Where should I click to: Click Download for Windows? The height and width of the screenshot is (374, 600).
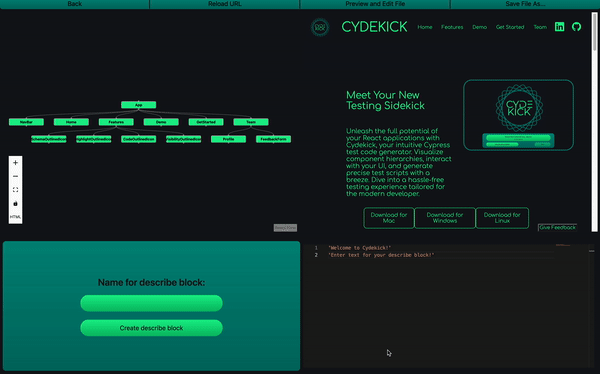(x=445, y=218)
